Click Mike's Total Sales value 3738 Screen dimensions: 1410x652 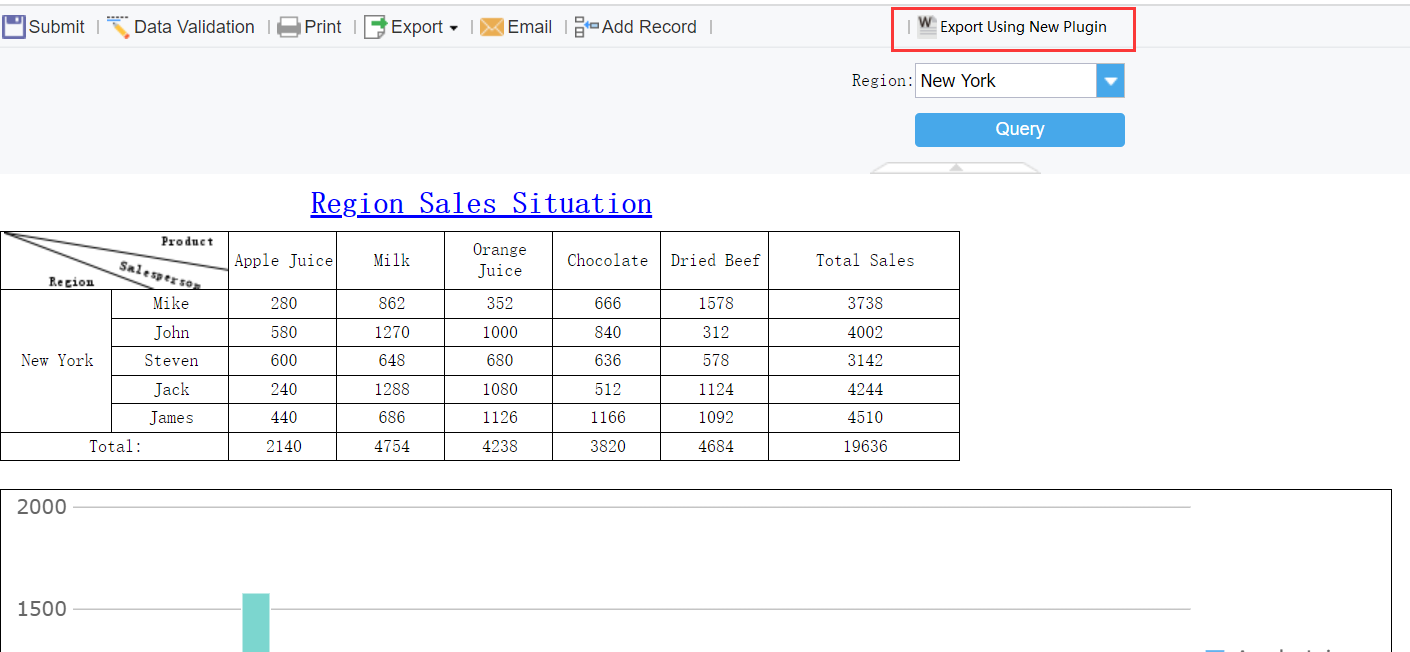pyautogui.click(x=864, y=304)
